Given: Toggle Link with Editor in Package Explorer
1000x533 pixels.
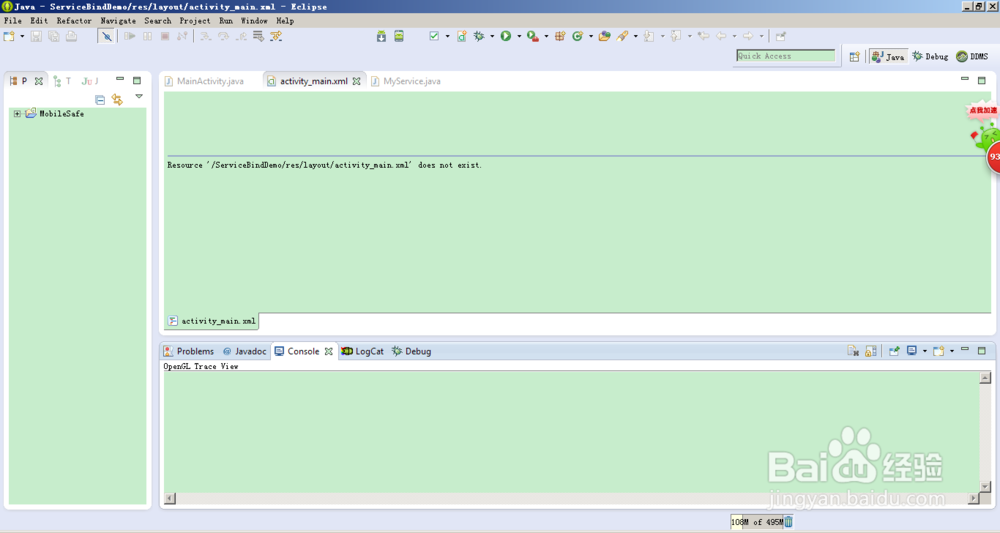Looking at the screenshot, I should click(x=117, y=99).
